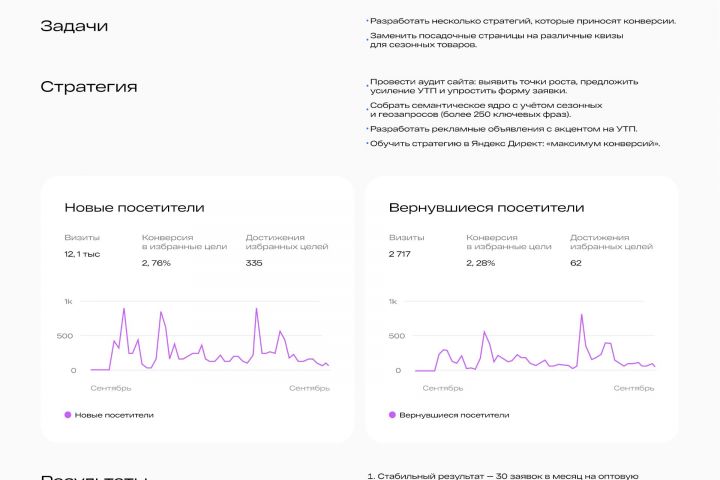720x480 pixels.
Task: Click the 1k axis label in the Новые посетители chart
Action: click(68, 301)
